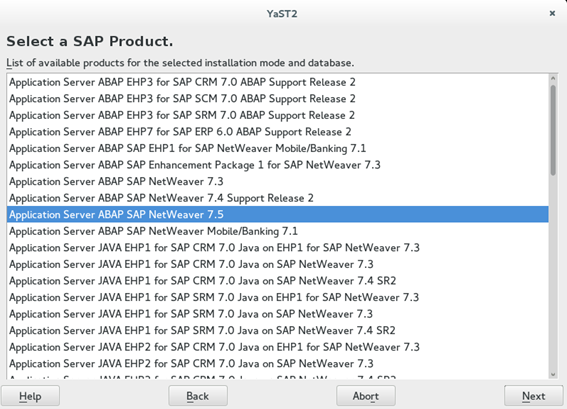Proceed with the Next button
Screen dimensions: 567x409
[533, 396]
